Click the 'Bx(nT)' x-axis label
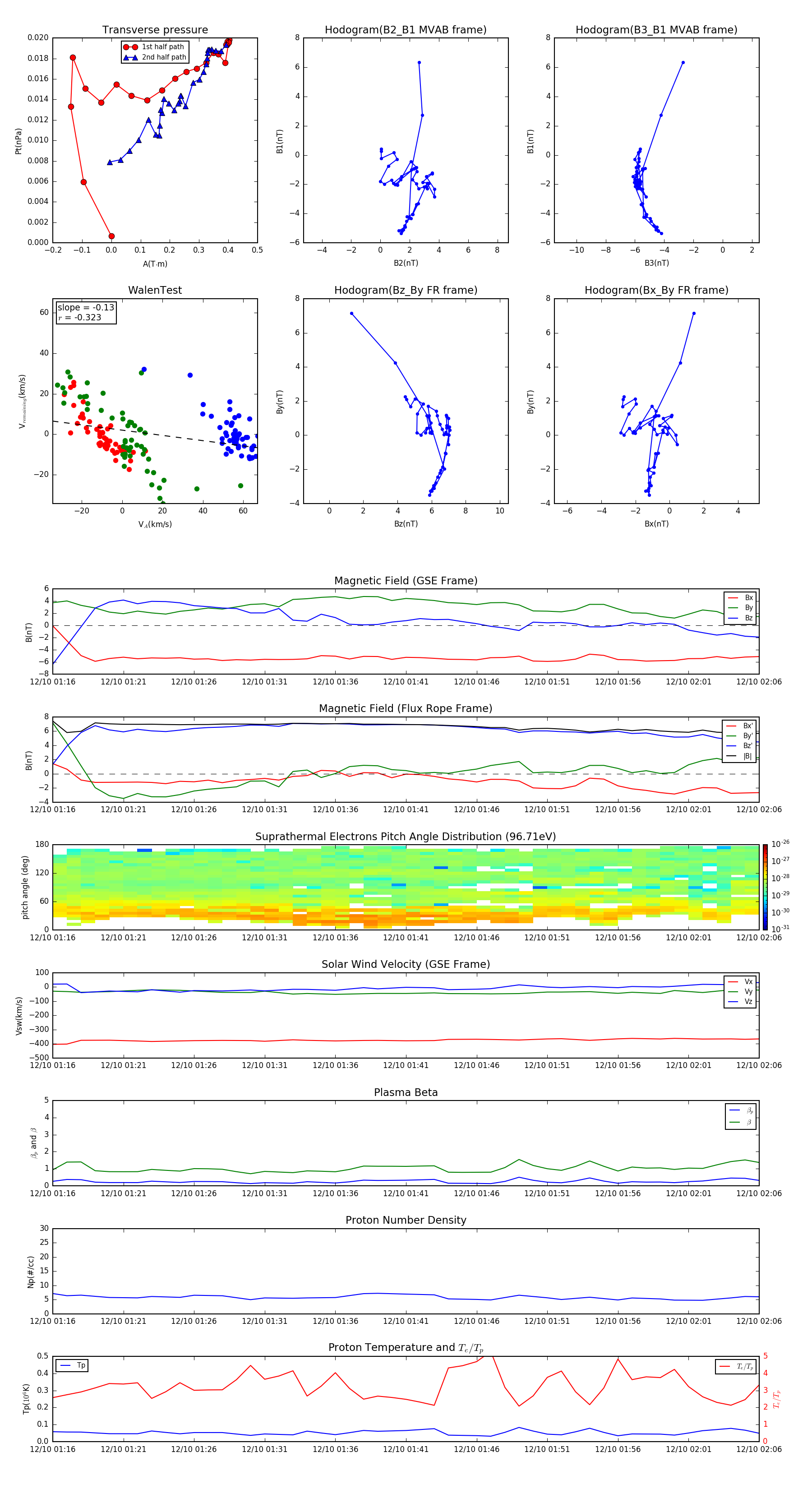Image resolution: width=812 pixels, height=1489 pixels. click(x=656, y=524)
